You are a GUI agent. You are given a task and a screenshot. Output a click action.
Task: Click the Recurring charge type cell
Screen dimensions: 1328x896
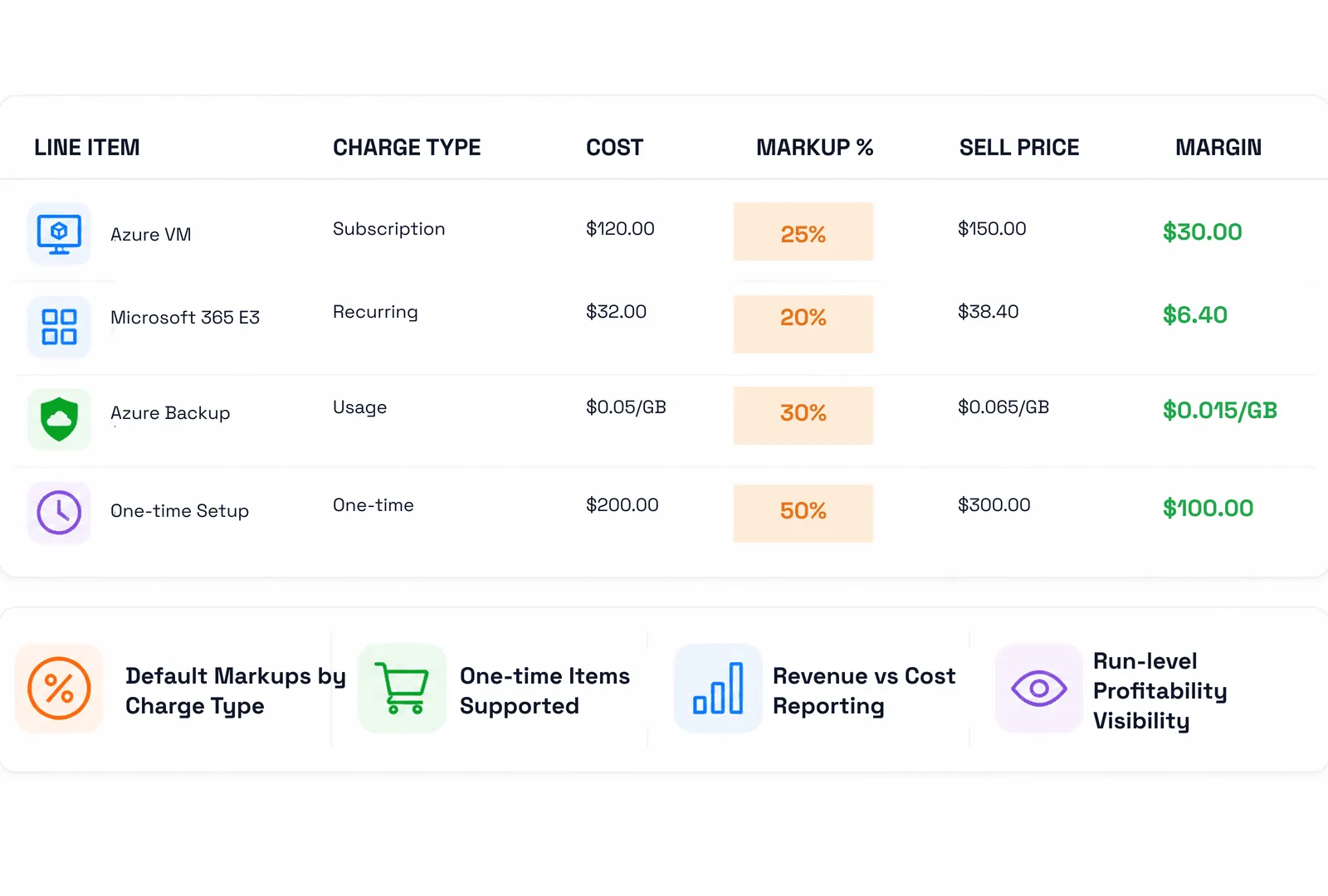(x=375, y=312)
